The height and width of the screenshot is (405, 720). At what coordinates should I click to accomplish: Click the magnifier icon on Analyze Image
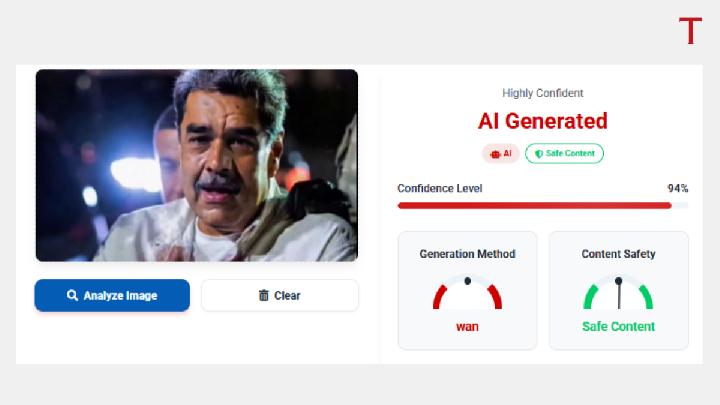[x=72, y=296]
